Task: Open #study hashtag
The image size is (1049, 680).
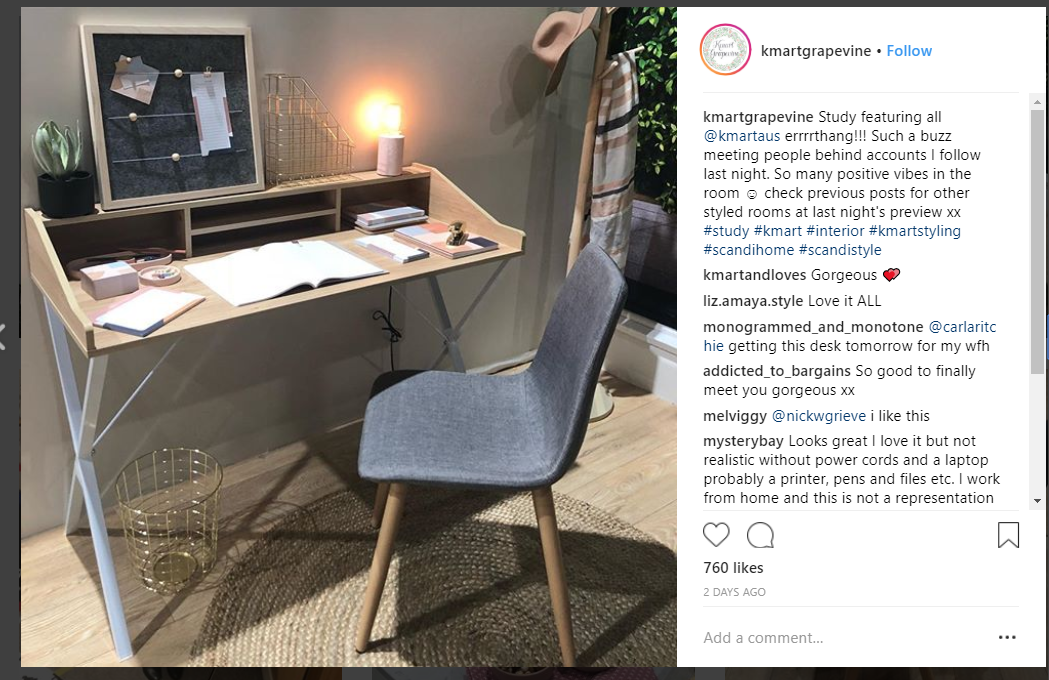Action: point(726,231)
